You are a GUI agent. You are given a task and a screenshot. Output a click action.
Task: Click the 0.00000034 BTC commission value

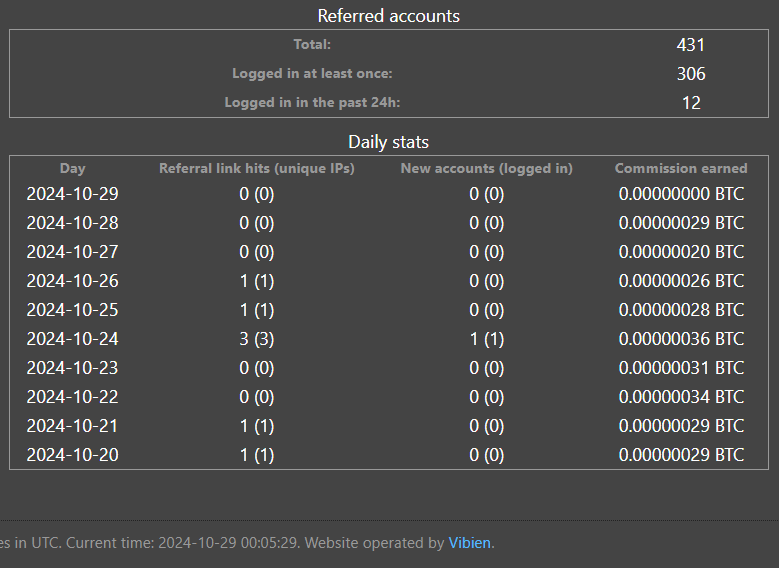point(681,397)
